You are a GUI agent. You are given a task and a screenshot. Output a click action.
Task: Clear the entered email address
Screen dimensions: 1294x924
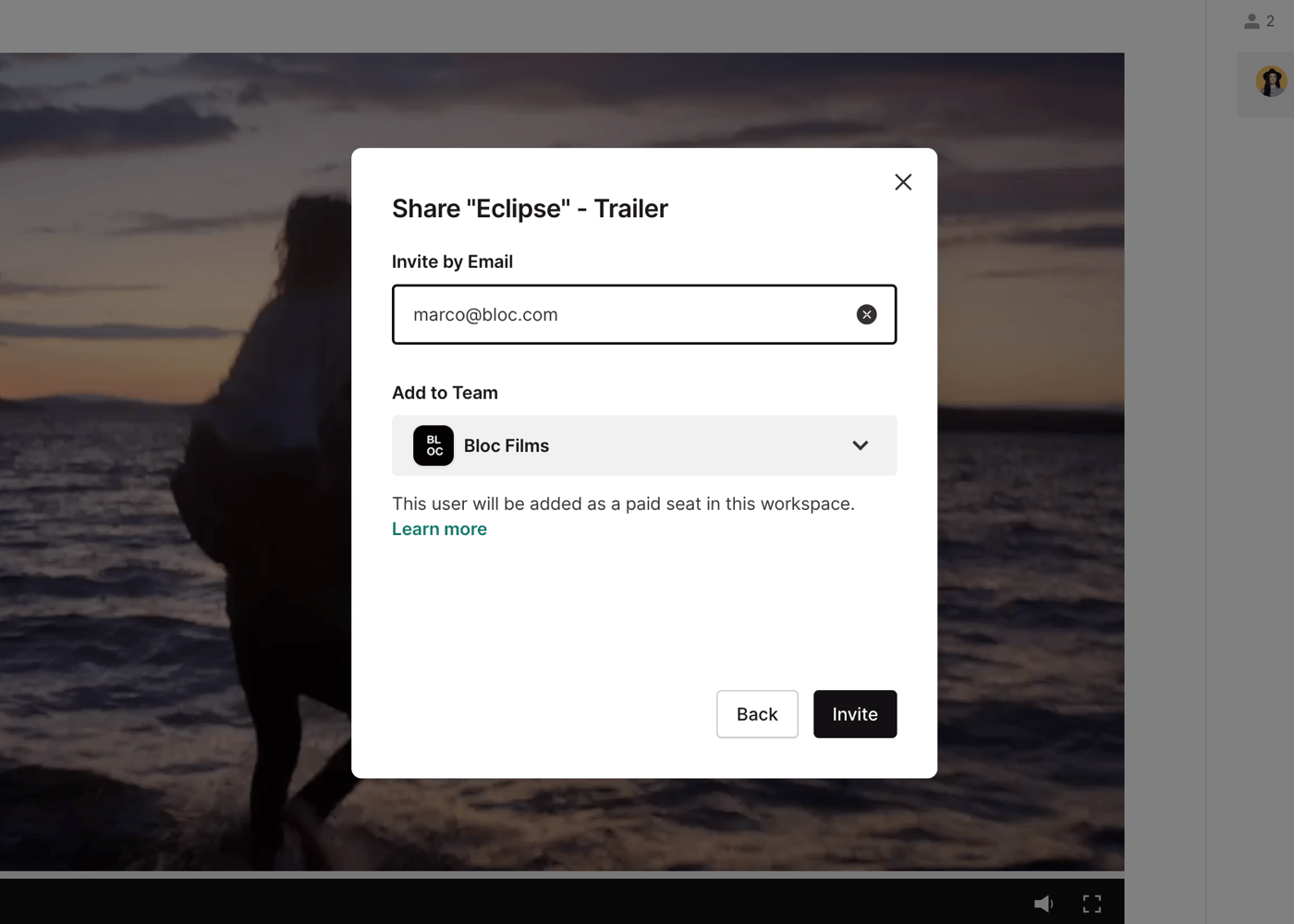tap(866, 315)
